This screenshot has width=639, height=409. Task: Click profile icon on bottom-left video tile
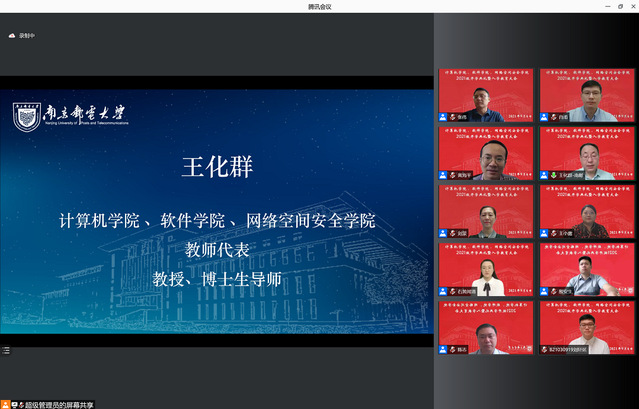443,350
